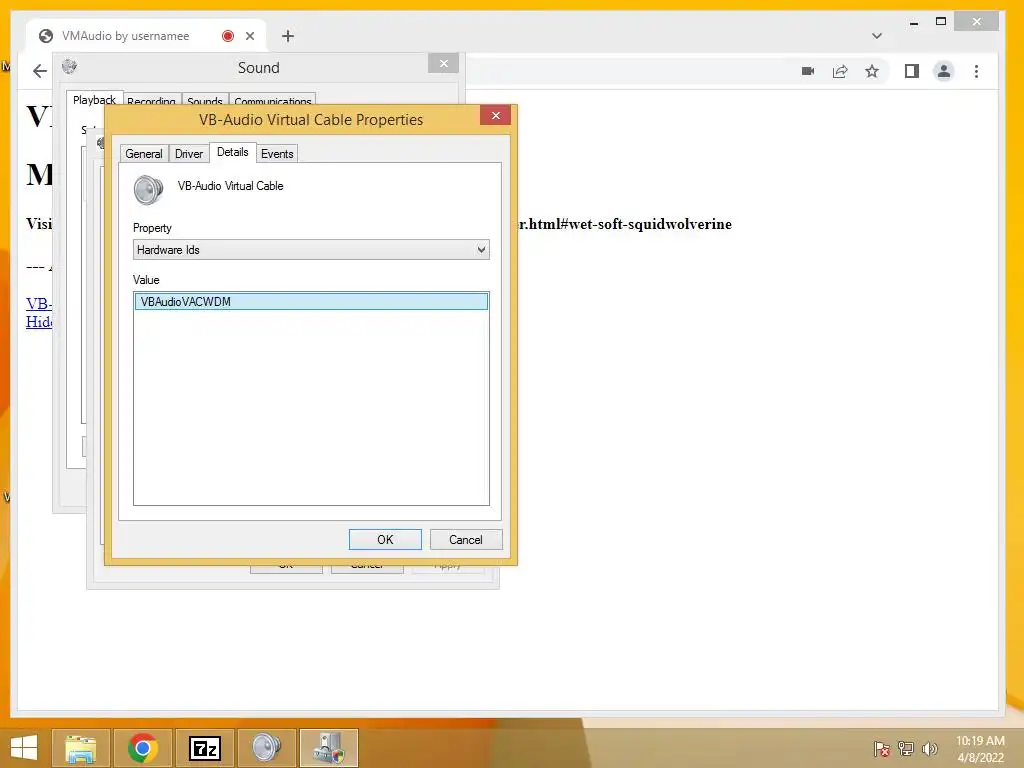Image resolution: width=1024 pixels, height=768 pixels.
Task: Open Action Center flag in tray
Action: pos(882,749)
